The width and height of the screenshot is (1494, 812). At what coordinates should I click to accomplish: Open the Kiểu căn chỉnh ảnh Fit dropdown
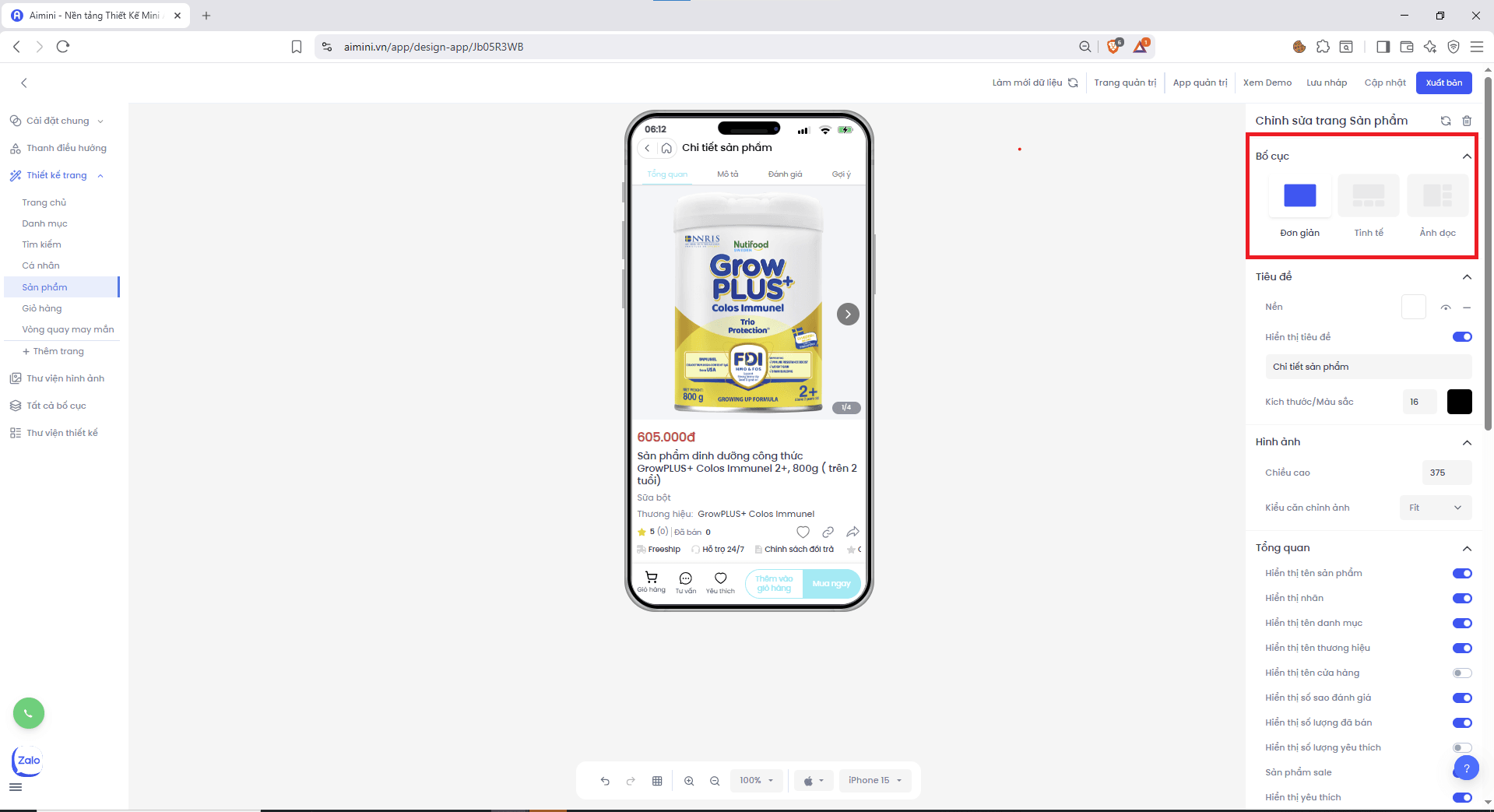pos(1435,508)
